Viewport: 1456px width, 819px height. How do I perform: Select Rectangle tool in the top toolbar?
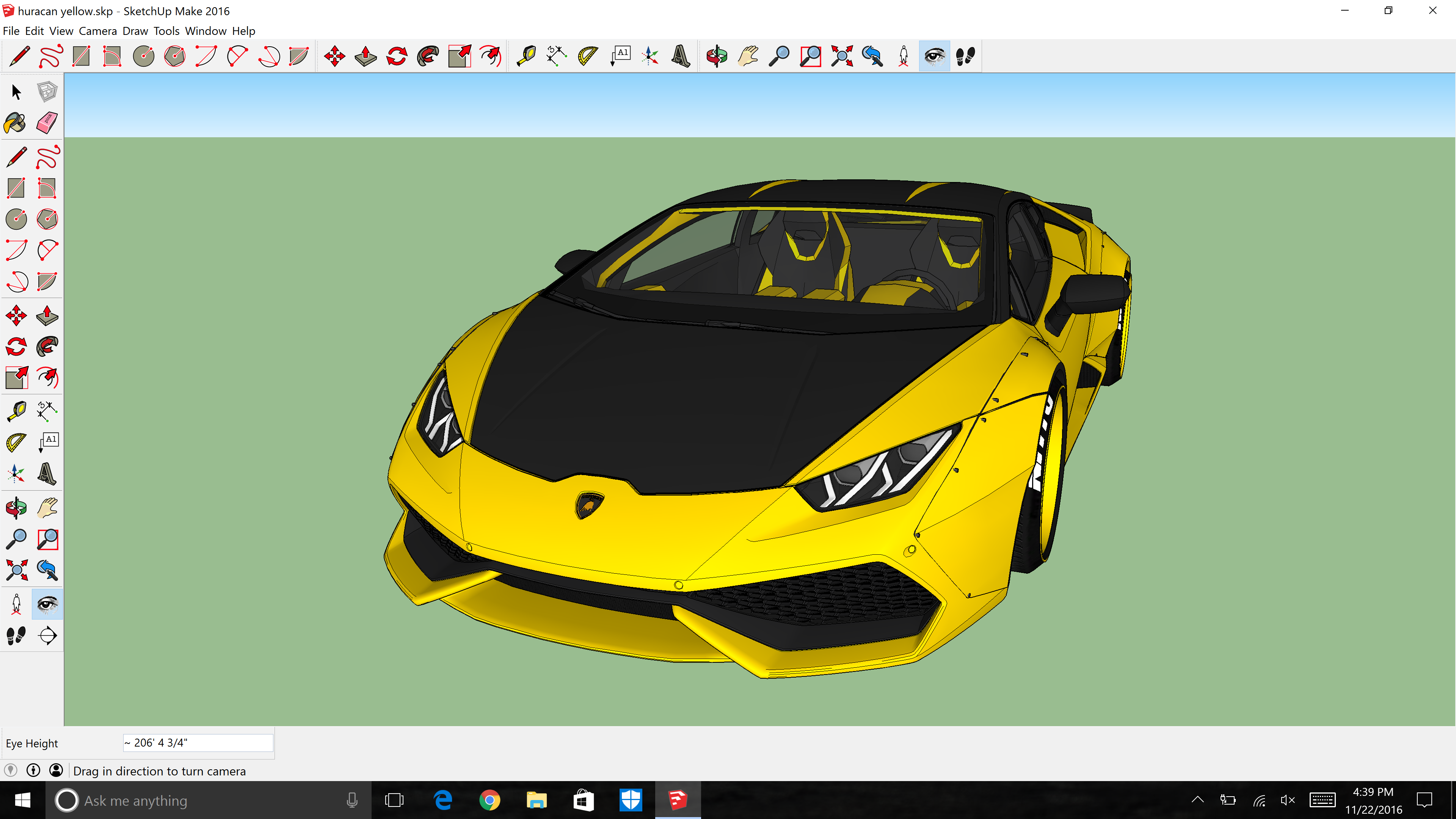coord(82,56)
